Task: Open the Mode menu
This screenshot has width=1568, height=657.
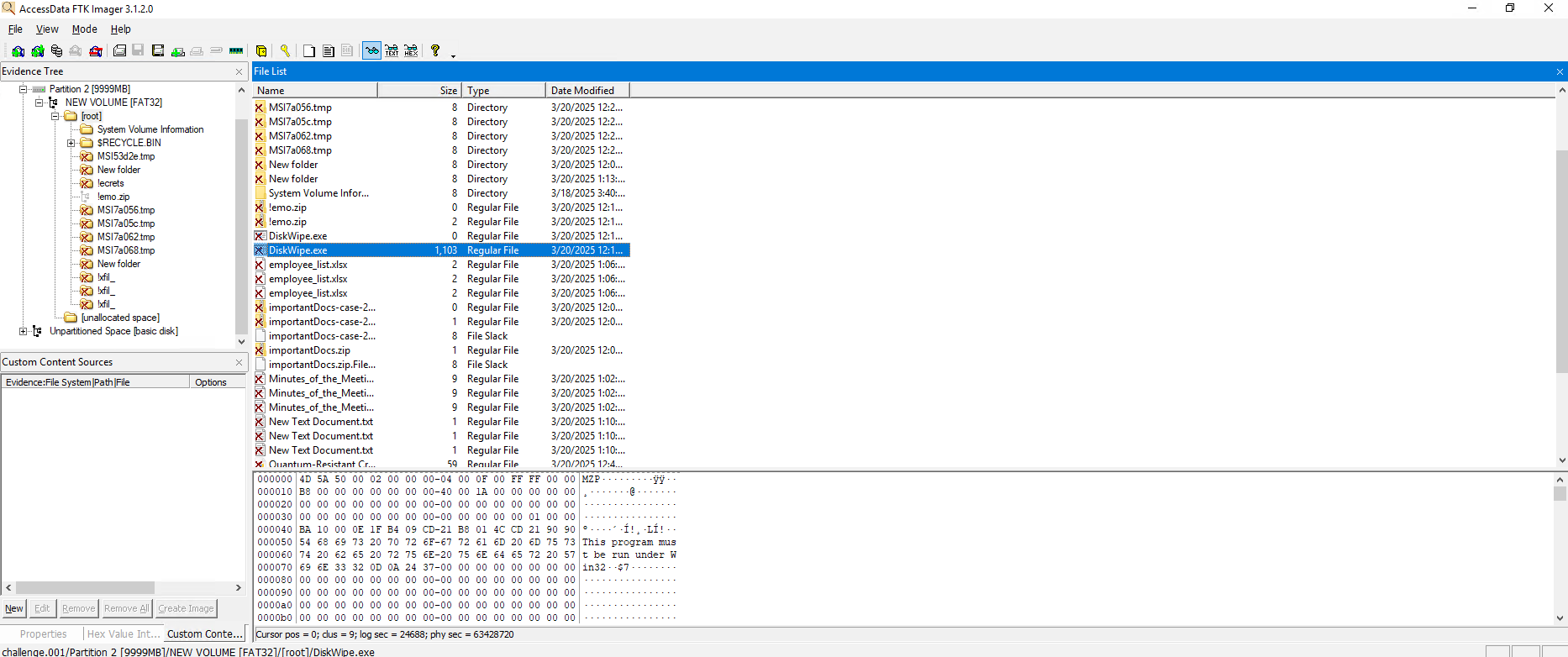Action: (x=84, y=29)
